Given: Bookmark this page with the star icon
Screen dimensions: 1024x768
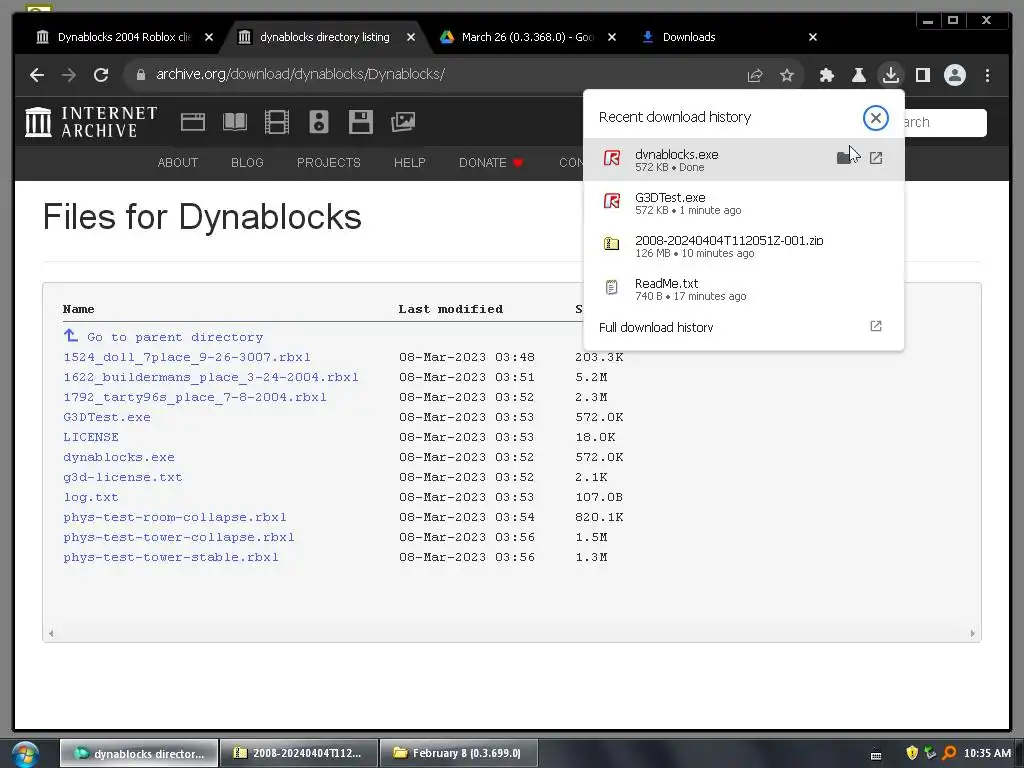Looking at the screenshot, I should (x=787, y=75).
